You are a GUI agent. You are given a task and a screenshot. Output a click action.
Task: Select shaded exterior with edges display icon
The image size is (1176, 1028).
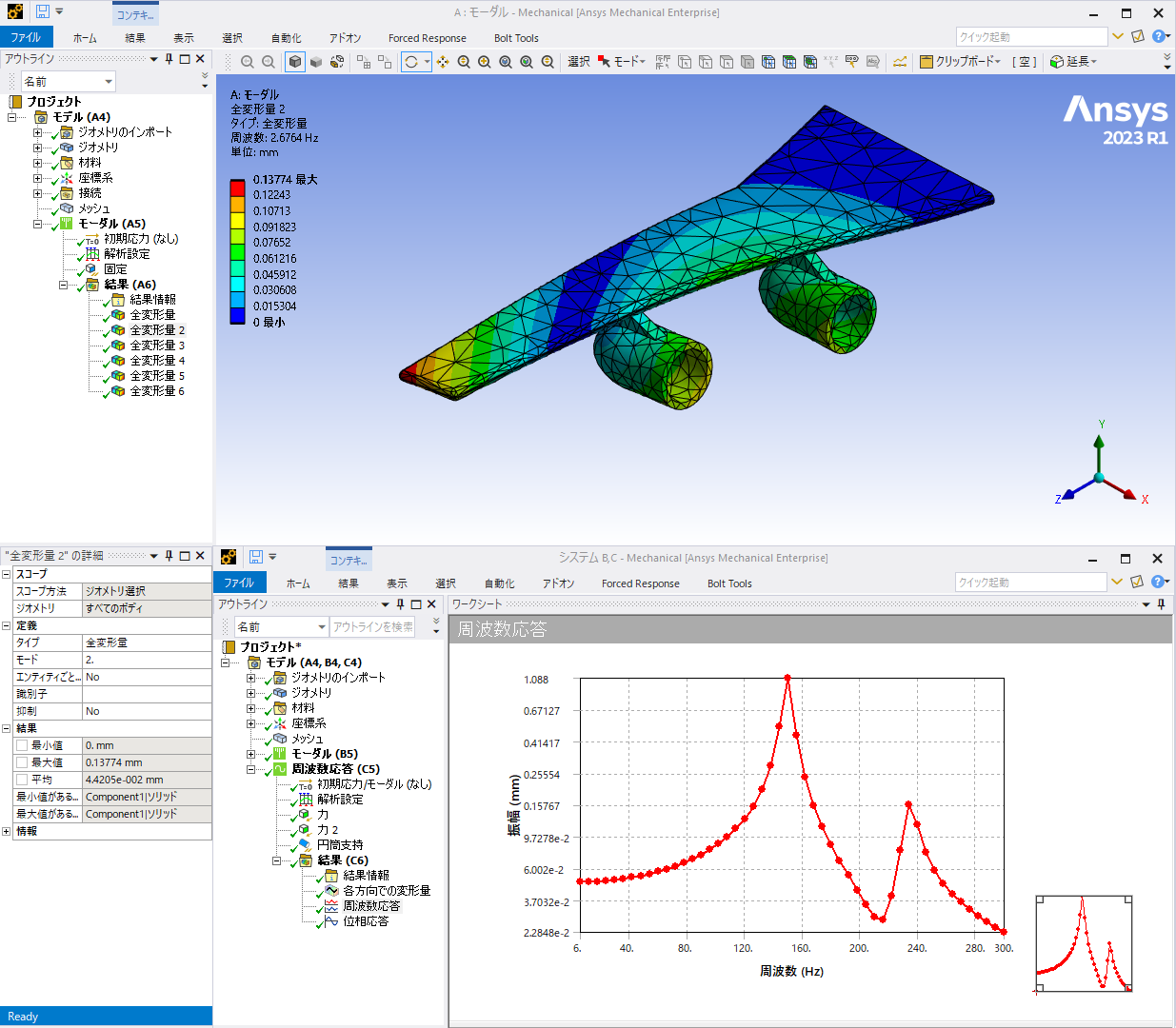coord(295,62)
